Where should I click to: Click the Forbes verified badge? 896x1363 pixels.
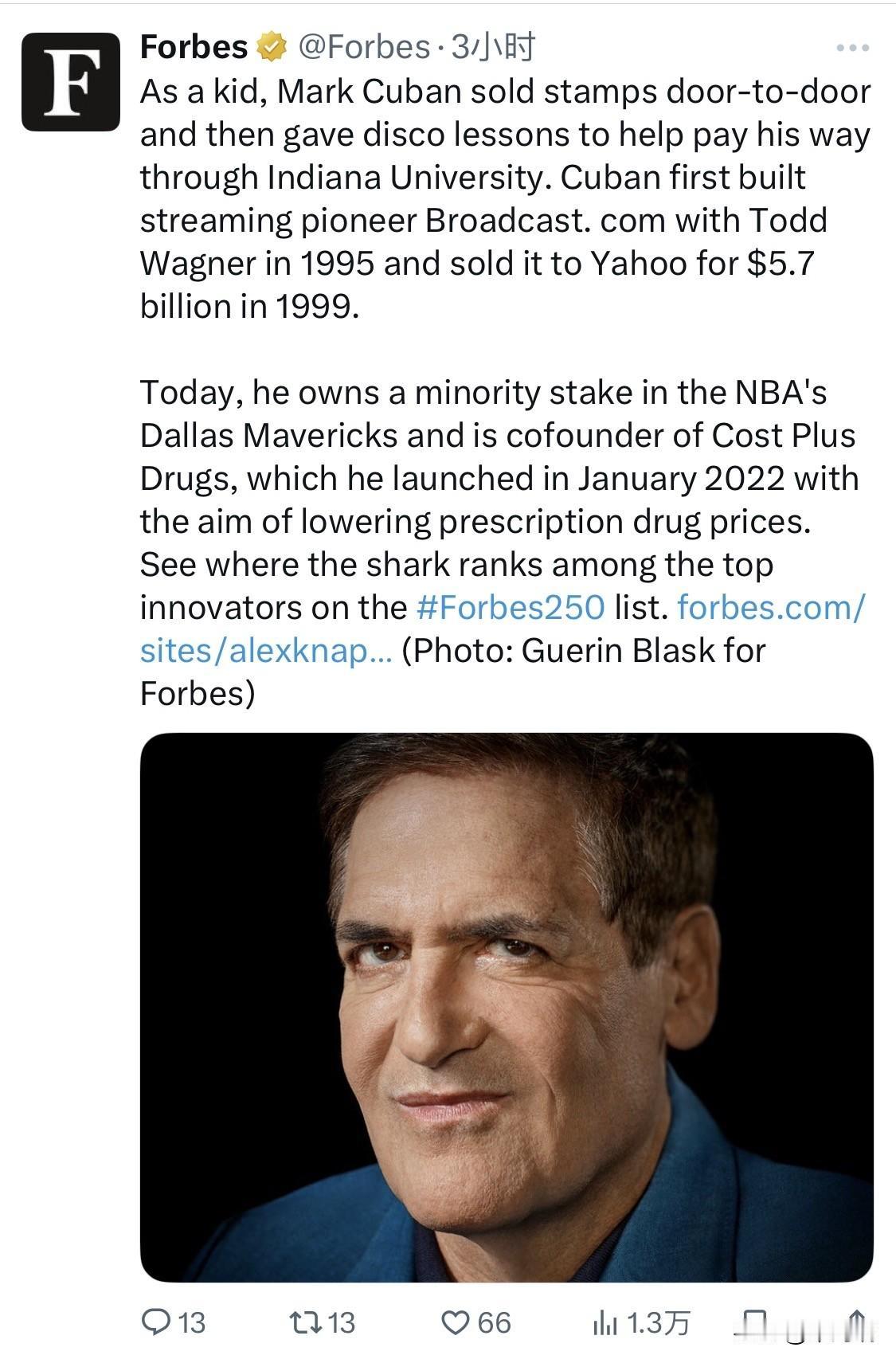pos(271,45)
